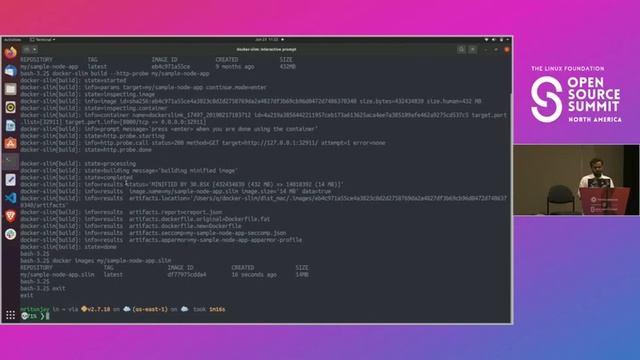Click the '(us-east-1)' prompt segment
The height and width of the screenshot is (360, 640).
pos(150,309)
